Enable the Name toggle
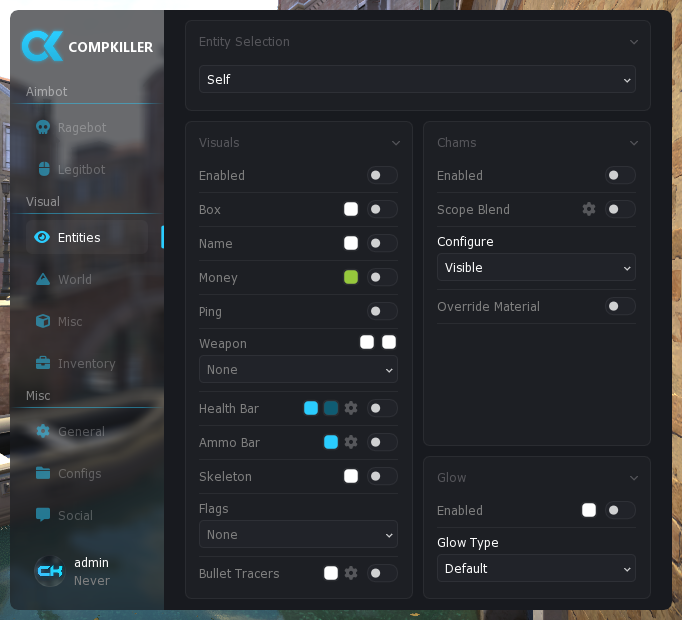The height and width of the screenshot is (620, 682). click(382, 243)
